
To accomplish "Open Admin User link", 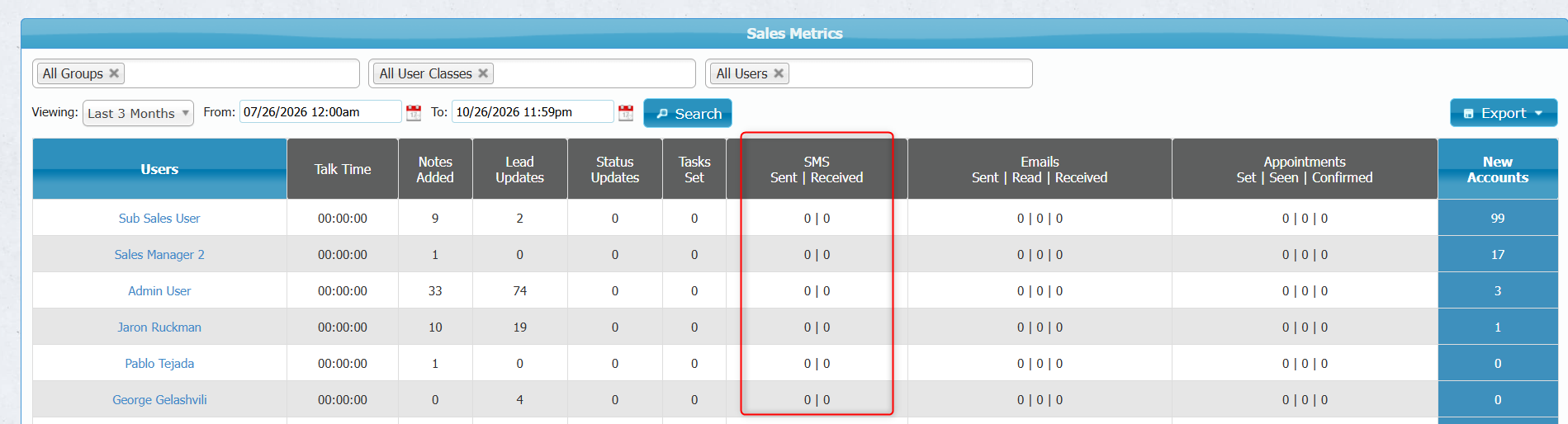I will click(x=159, y=291).
